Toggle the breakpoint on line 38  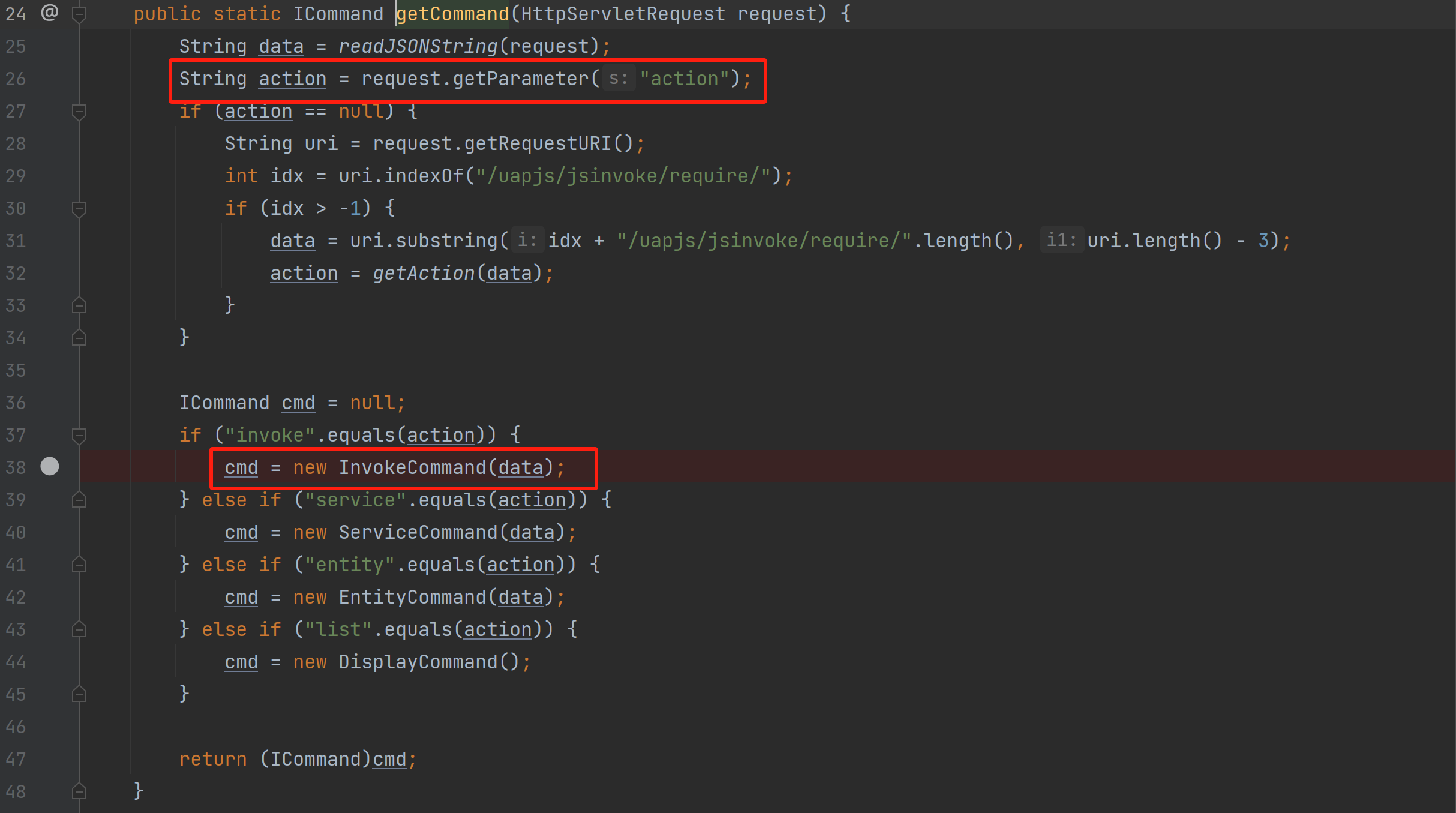click(50, 466)
